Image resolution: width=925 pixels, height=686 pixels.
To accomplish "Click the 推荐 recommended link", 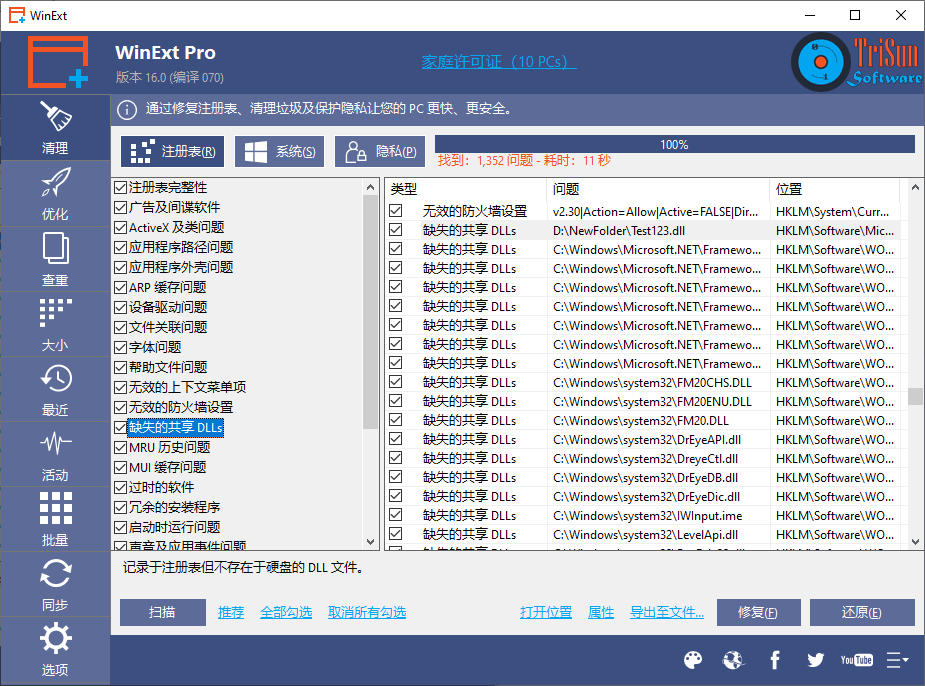I will pos(231,612).
